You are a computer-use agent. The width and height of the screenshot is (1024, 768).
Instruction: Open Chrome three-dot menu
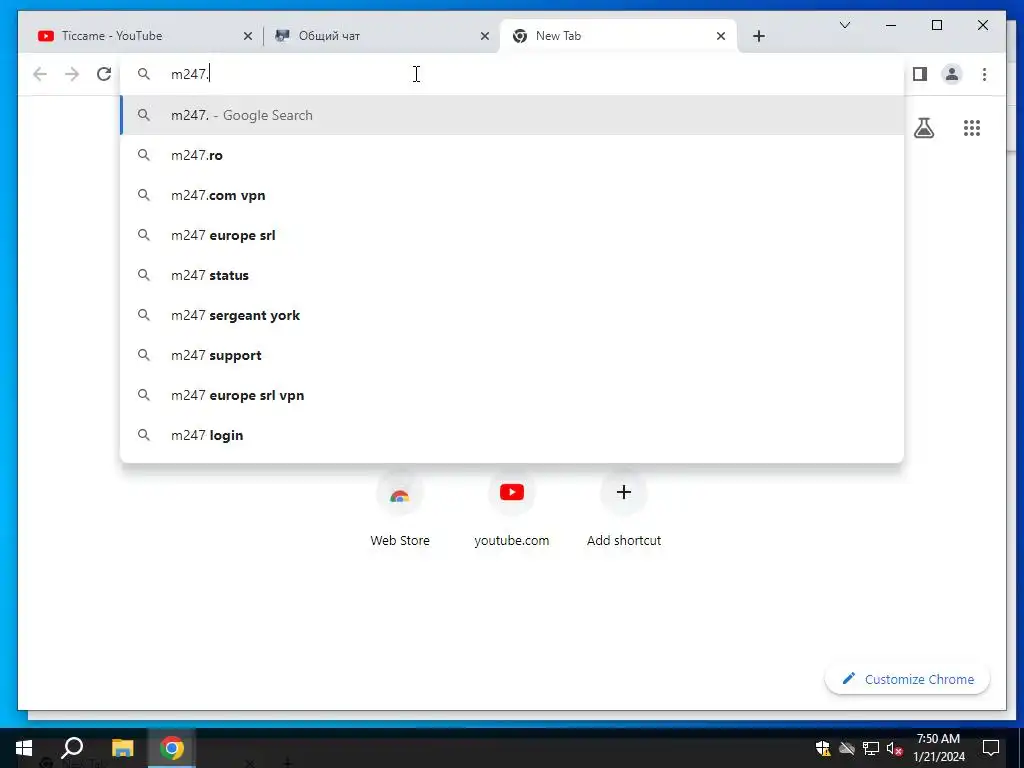[984, 74]
